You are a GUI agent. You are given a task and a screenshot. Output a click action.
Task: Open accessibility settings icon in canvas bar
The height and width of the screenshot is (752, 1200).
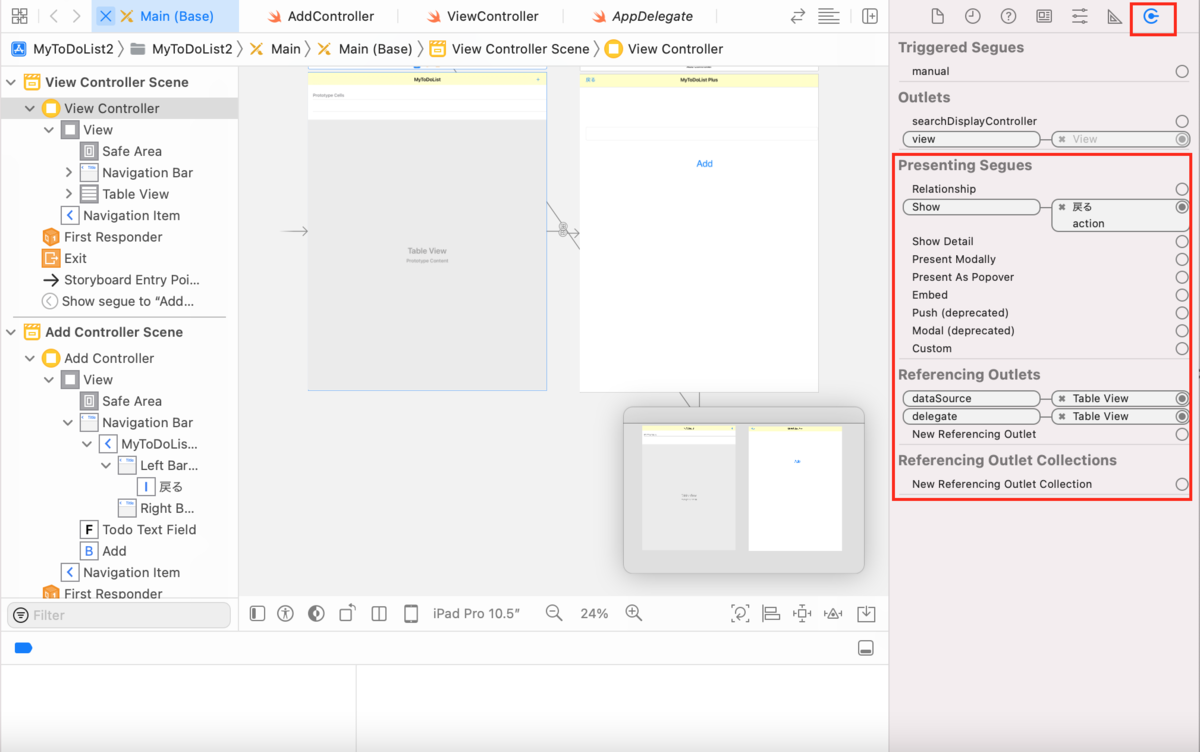(x=285, y=613)
